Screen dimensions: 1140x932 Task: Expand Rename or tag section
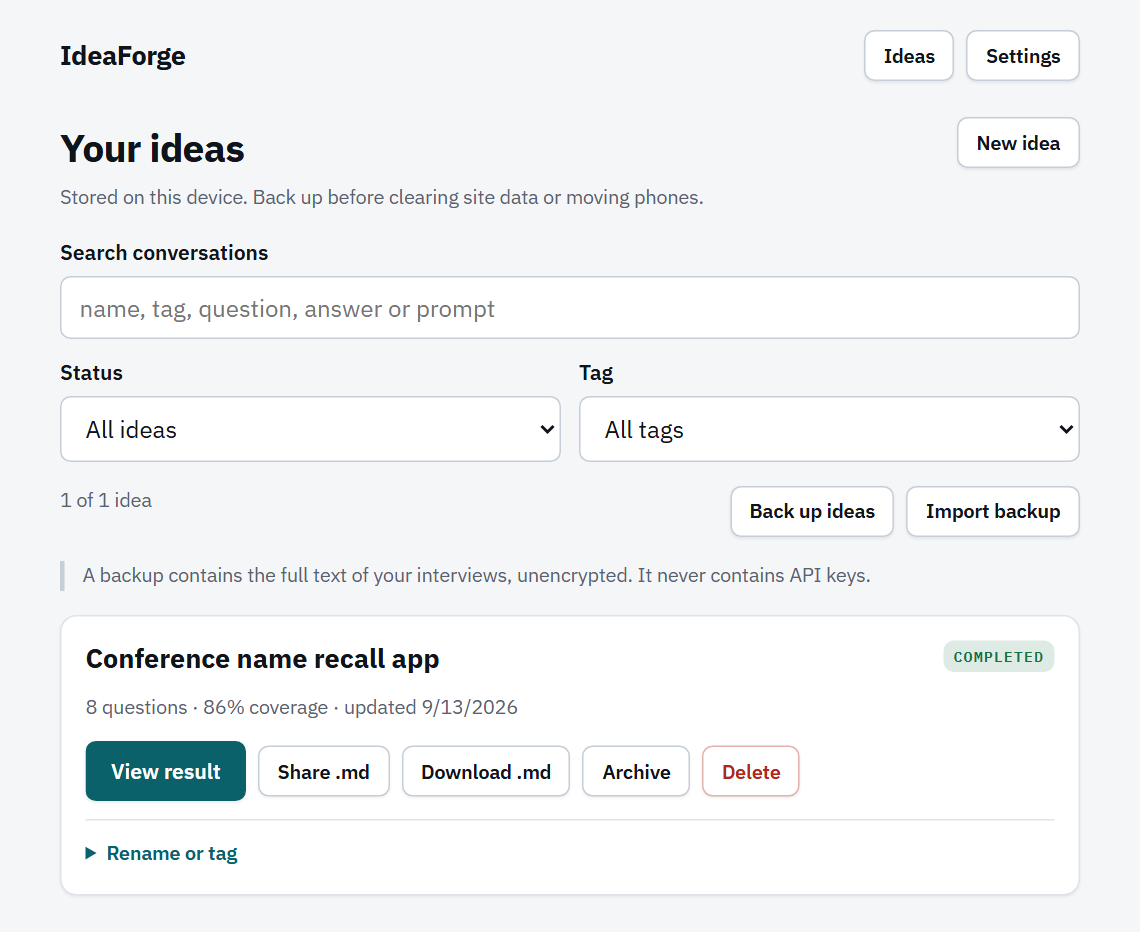point(161,853)
